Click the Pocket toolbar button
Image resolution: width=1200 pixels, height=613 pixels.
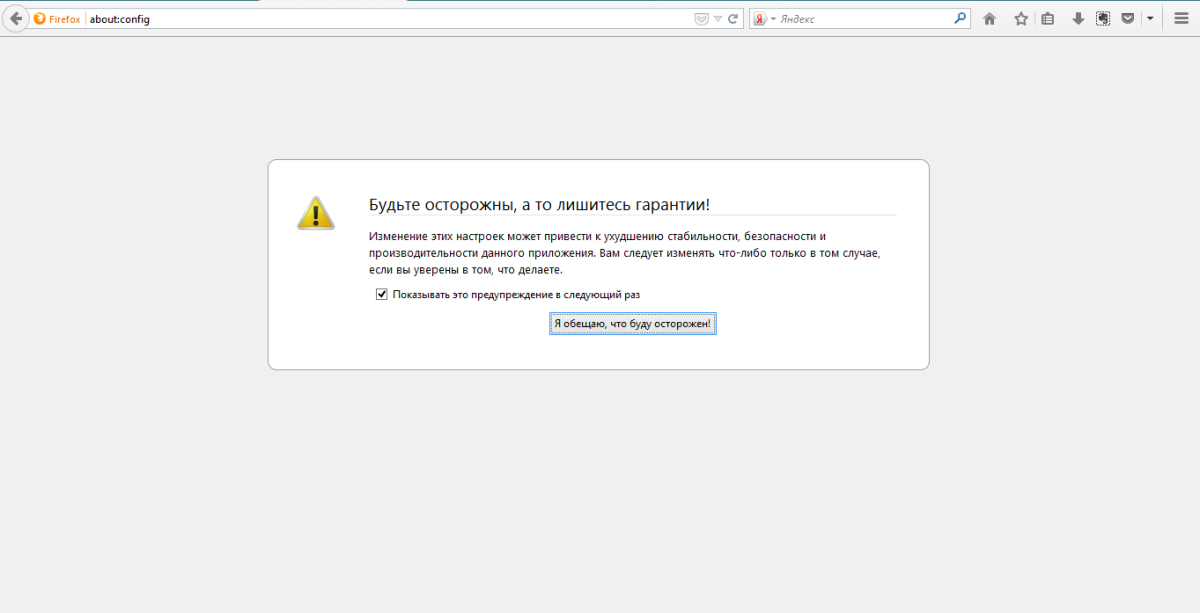coord(1128,19)
